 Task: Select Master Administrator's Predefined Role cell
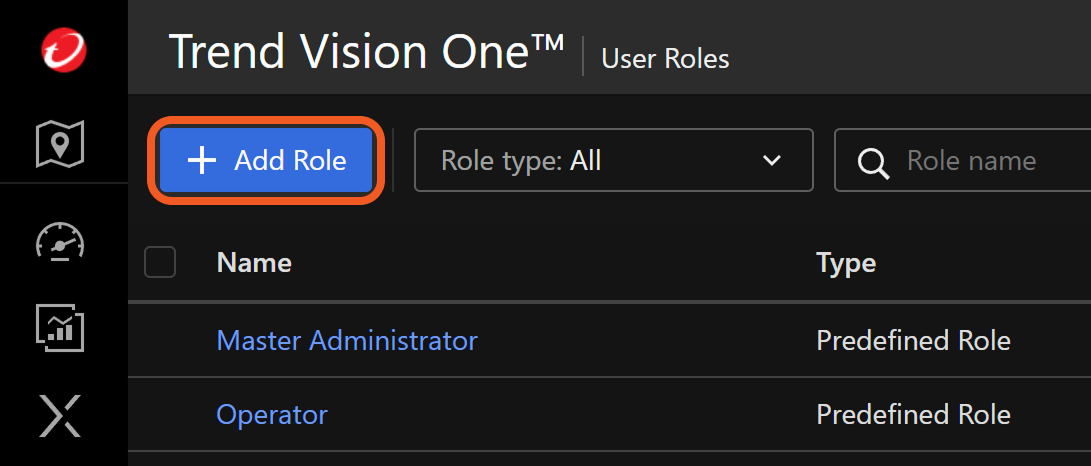tap(913, 340)
